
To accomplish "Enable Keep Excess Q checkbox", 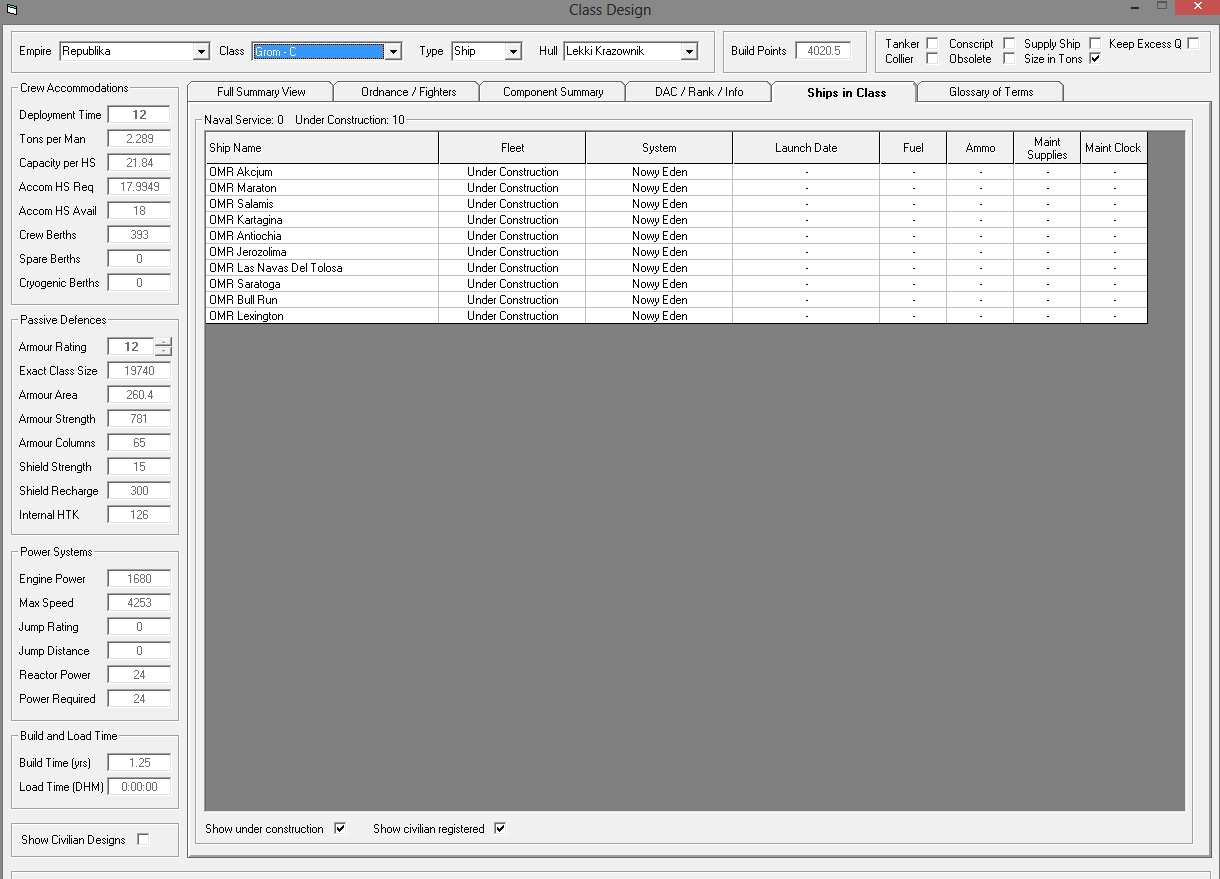I will point(1193,44).
